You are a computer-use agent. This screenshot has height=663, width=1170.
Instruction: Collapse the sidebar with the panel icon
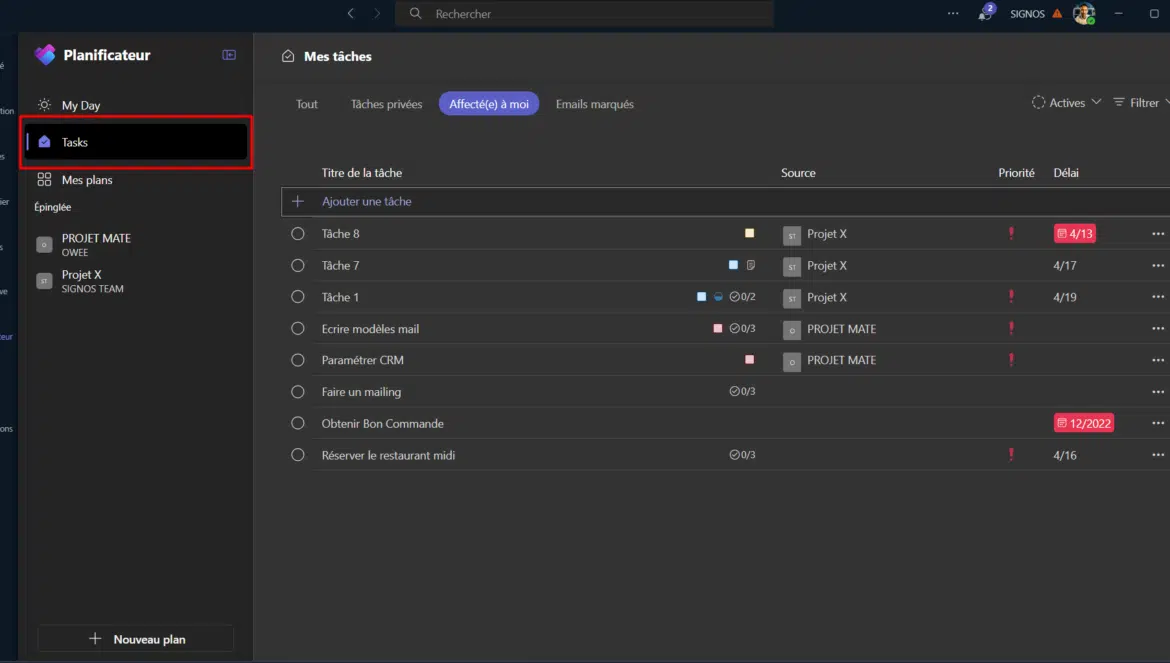[x=229, y=55]
